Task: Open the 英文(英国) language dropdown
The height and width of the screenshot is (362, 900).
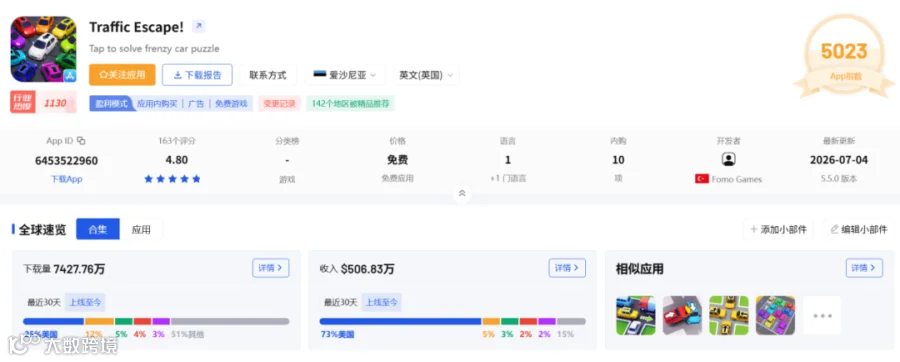Action: coord(426,75)
